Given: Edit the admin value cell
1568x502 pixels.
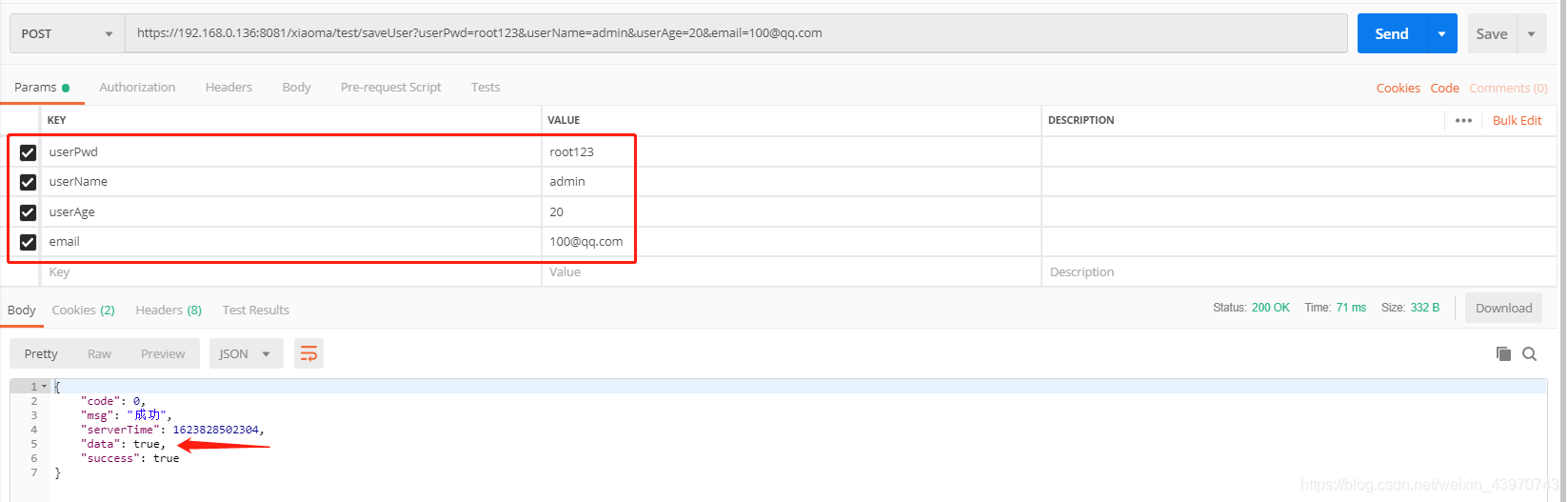Looking at the screenshot, I should (791, 181).
